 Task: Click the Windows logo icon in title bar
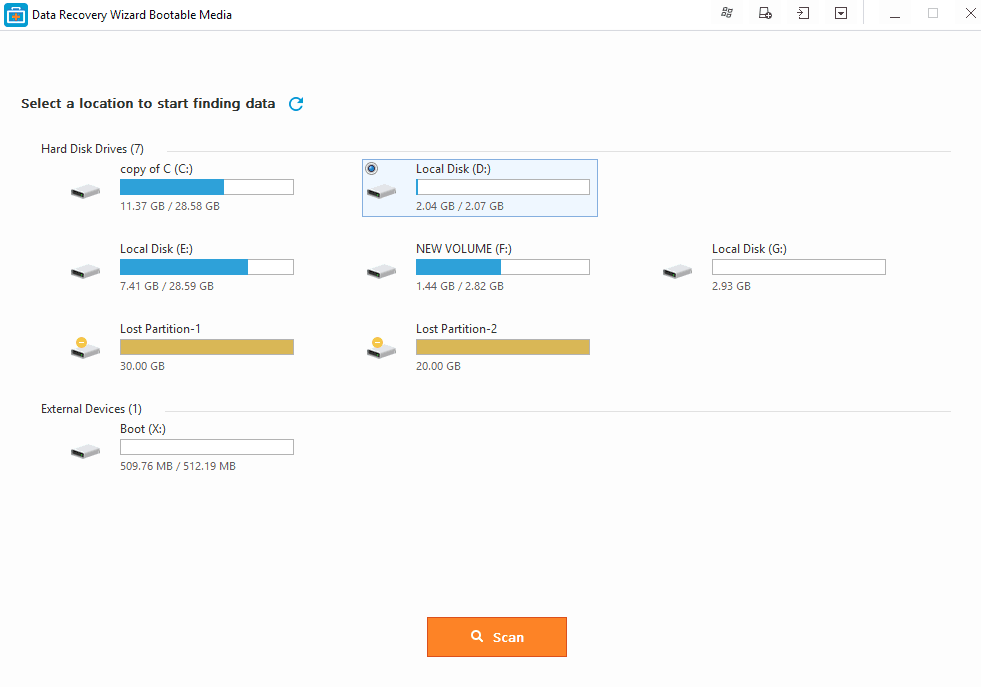click(727, 14)
